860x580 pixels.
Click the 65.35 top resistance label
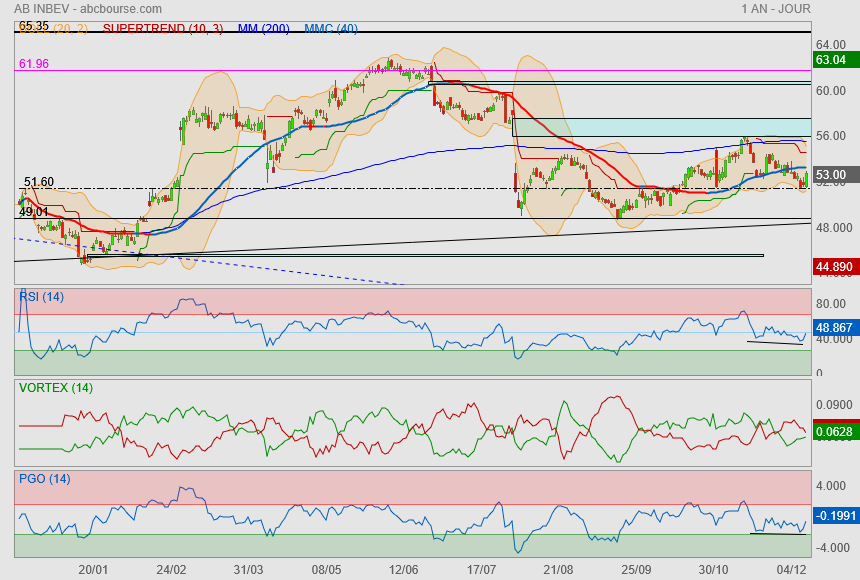(33, 26)
